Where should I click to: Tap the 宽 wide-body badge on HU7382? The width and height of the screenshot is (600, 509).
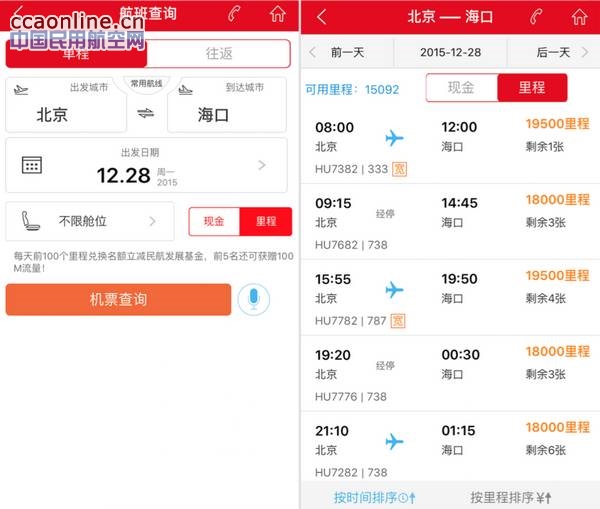coord(399,169)
